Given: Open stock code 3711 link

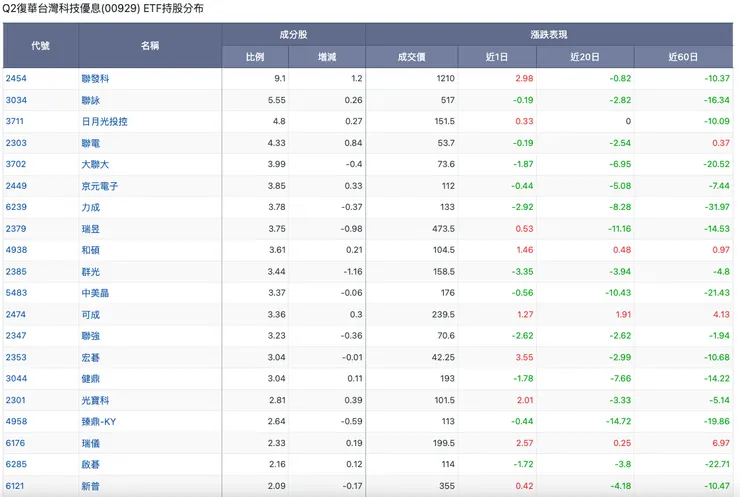Looking at the screenshot, I should [x=15, y=121].
